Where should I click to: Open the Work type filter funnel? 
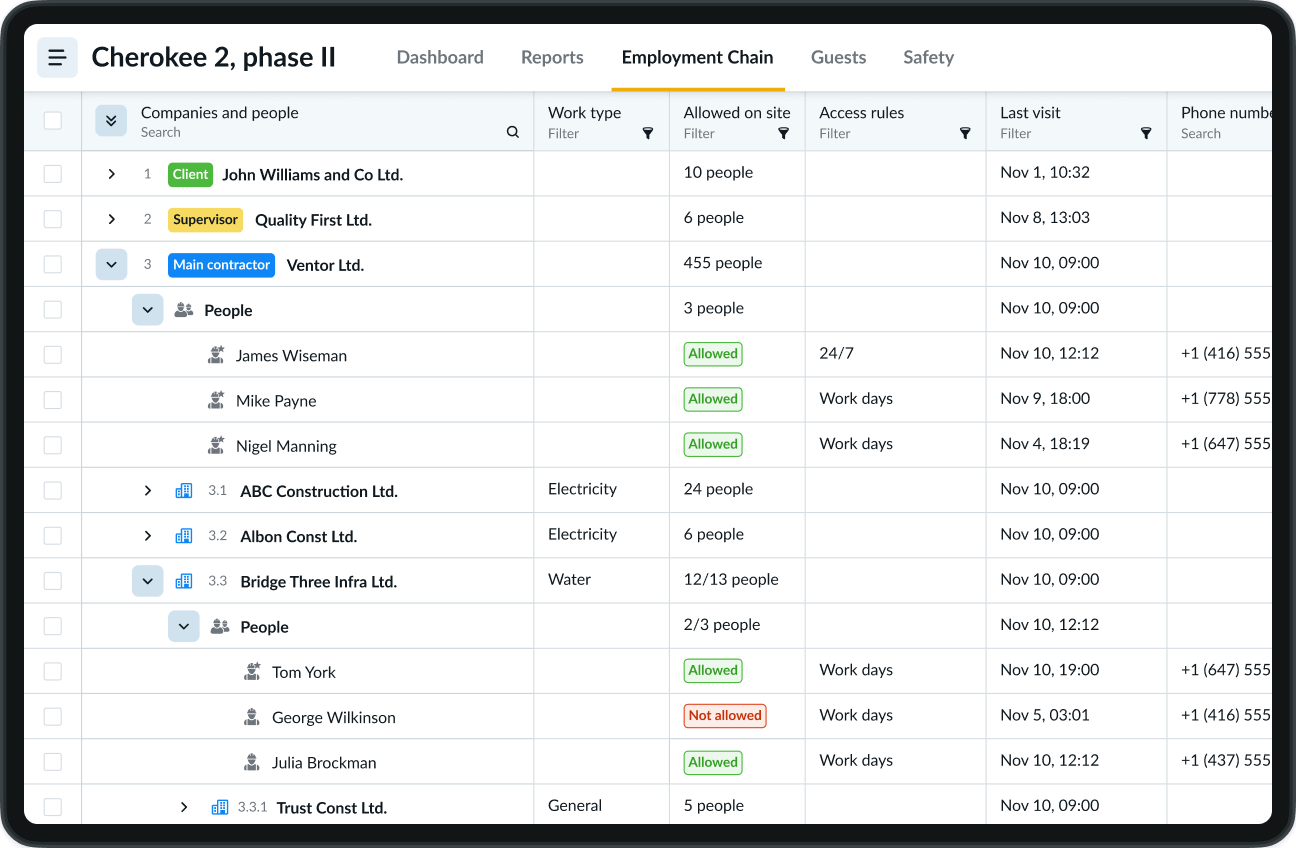point(648,133)
